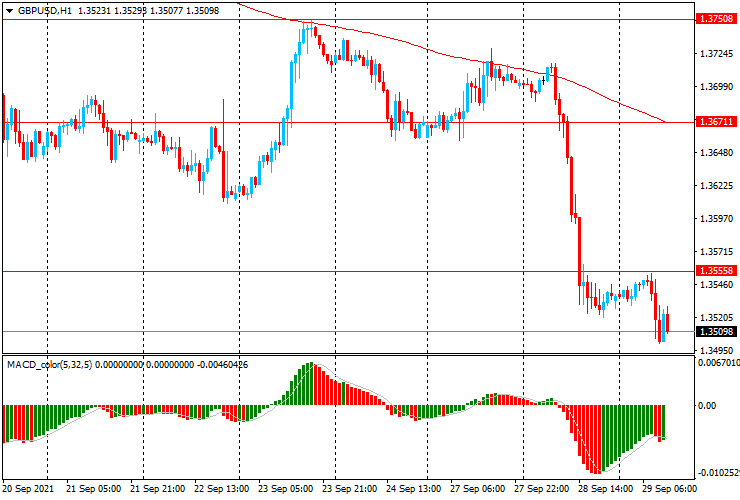Click the 1.37245 value on price scale
This screenshot has height=500, width=740.
pos(716,54)
